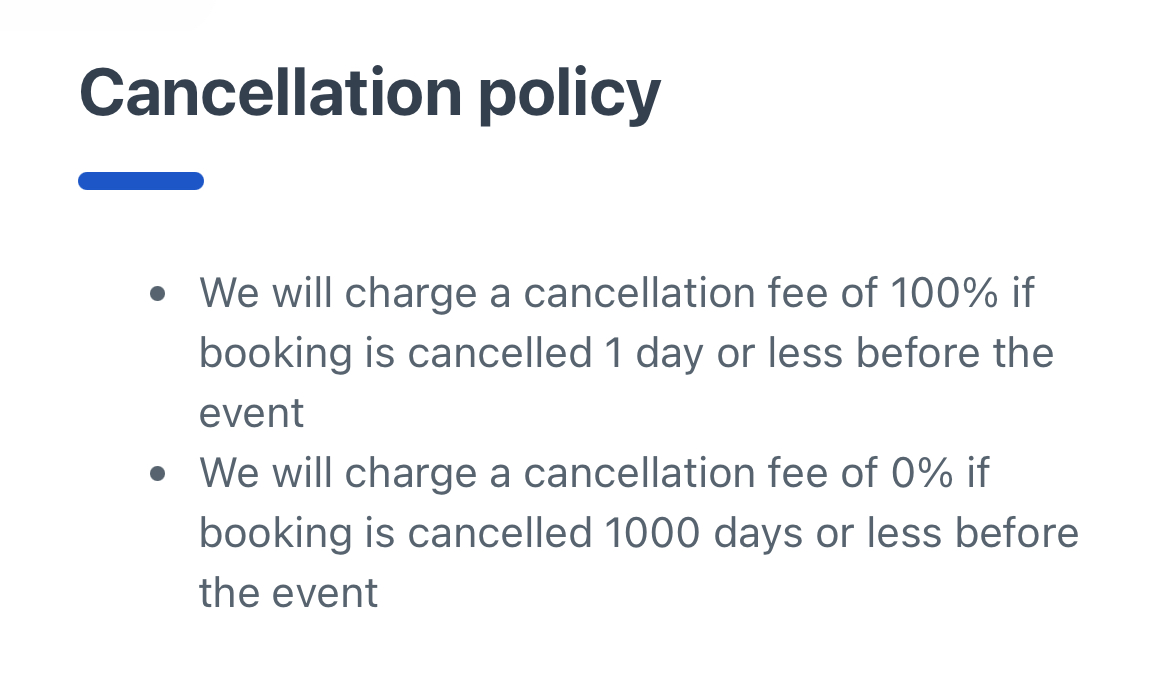Click "booking is cancelled" in the first bullet
This screenshot has height=686, width=1170.
395,353
